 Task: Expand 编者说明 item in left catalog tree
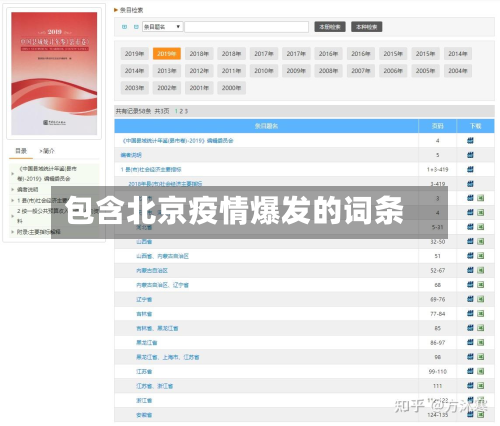(13, 189)
